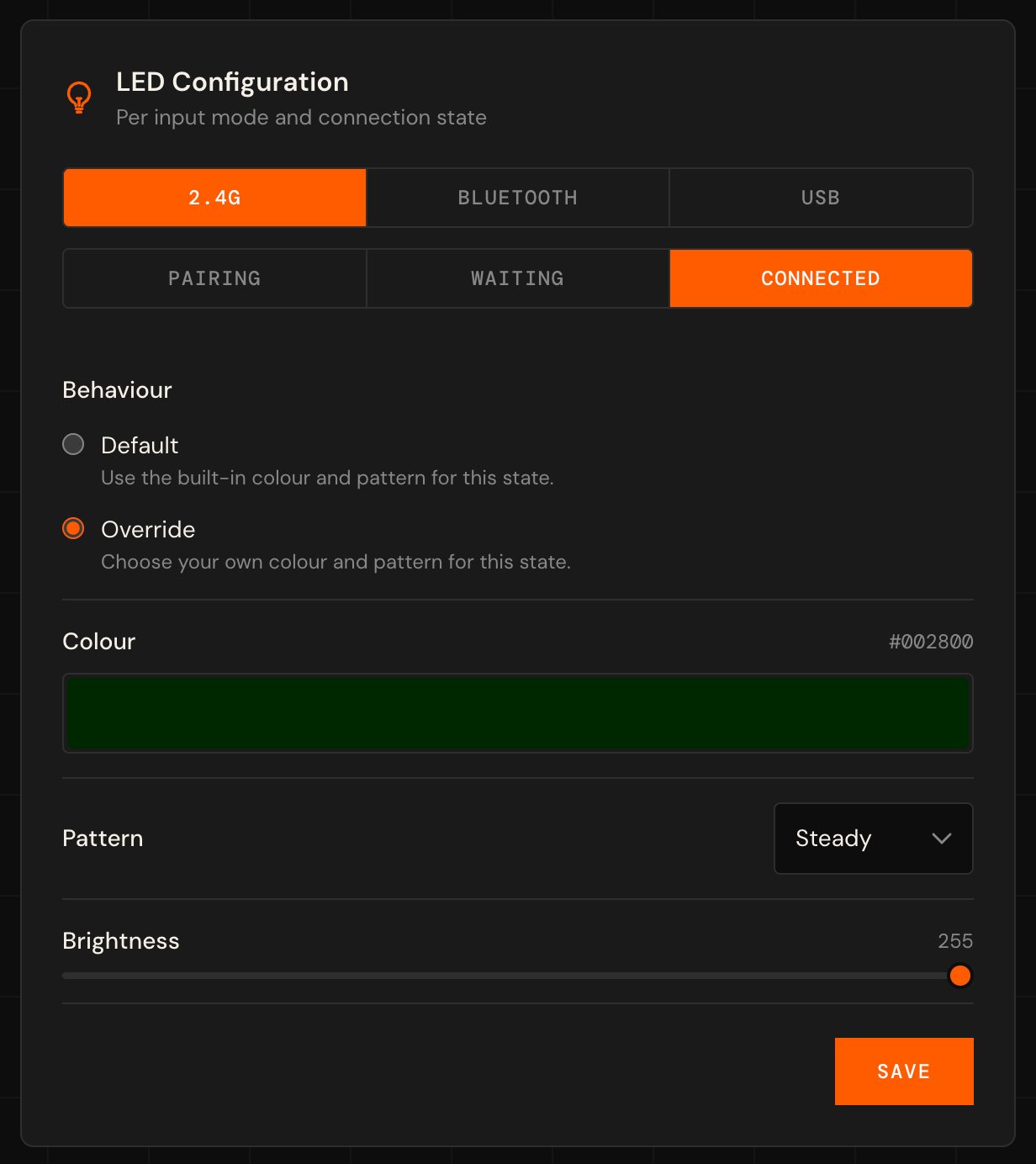The image size is (1036, 1164).
Task: Click the 'Use the built-in colour' description
Action: tap(327, 478)
